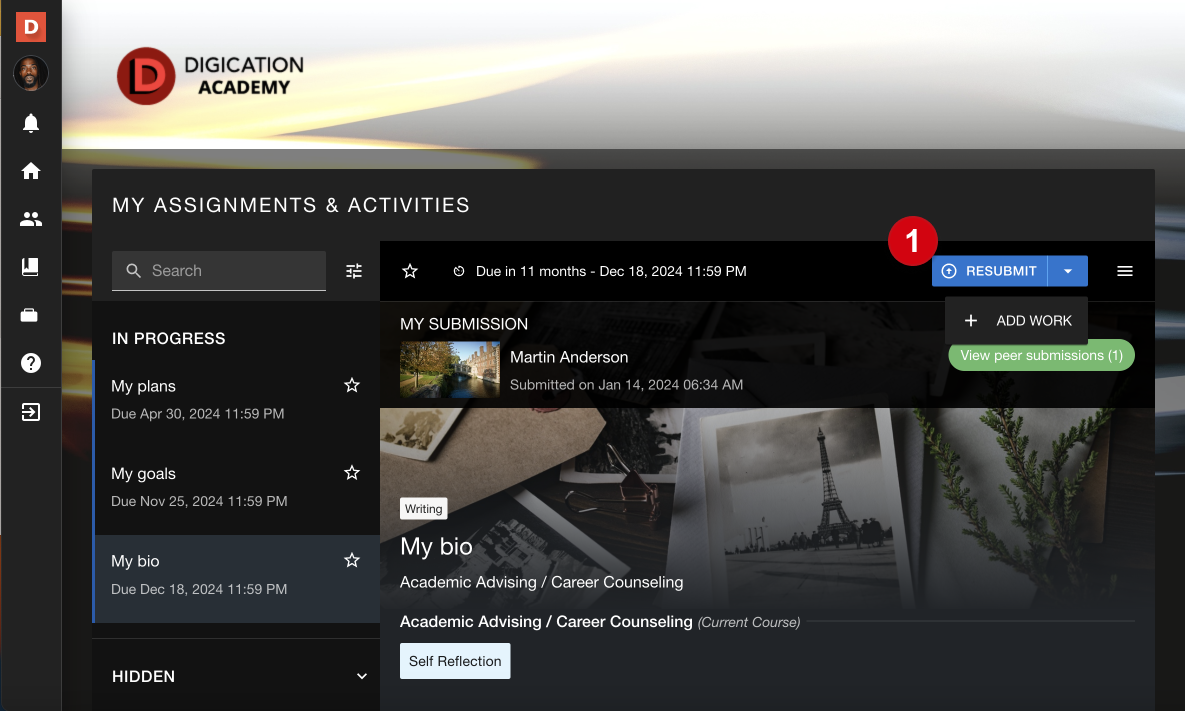Open the briefcase work icon
This screenshot has width=1185, height=711.
pyautogui.click(x=30, y=314)
